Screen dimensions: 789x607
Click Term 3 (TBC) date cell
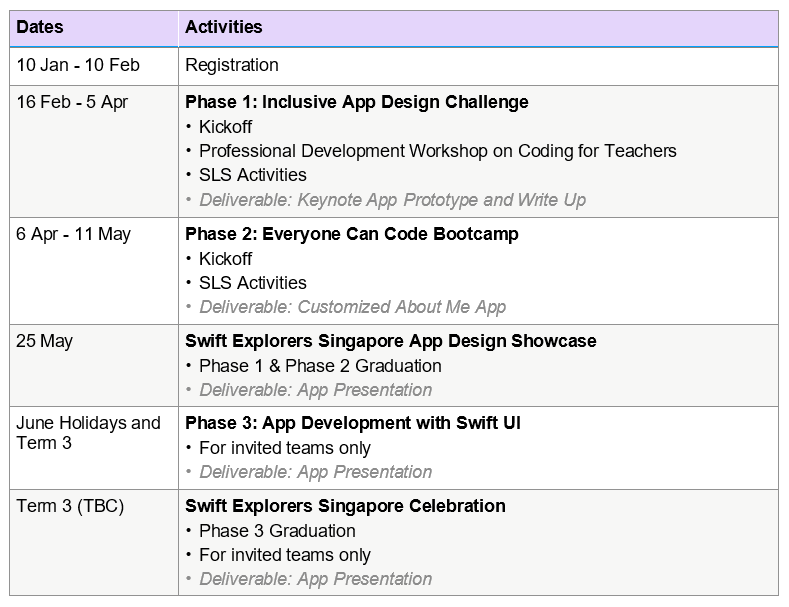[94, 543]
